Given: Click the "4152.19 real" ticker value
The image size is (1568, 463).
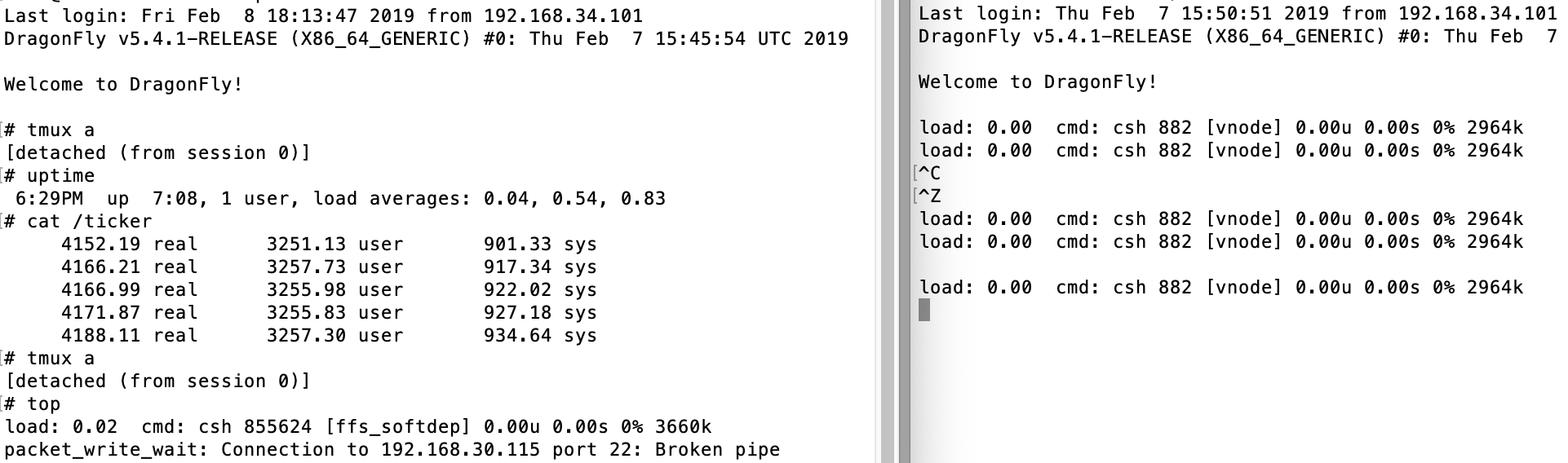Looking at the screenshot, I should coord(129,245).
